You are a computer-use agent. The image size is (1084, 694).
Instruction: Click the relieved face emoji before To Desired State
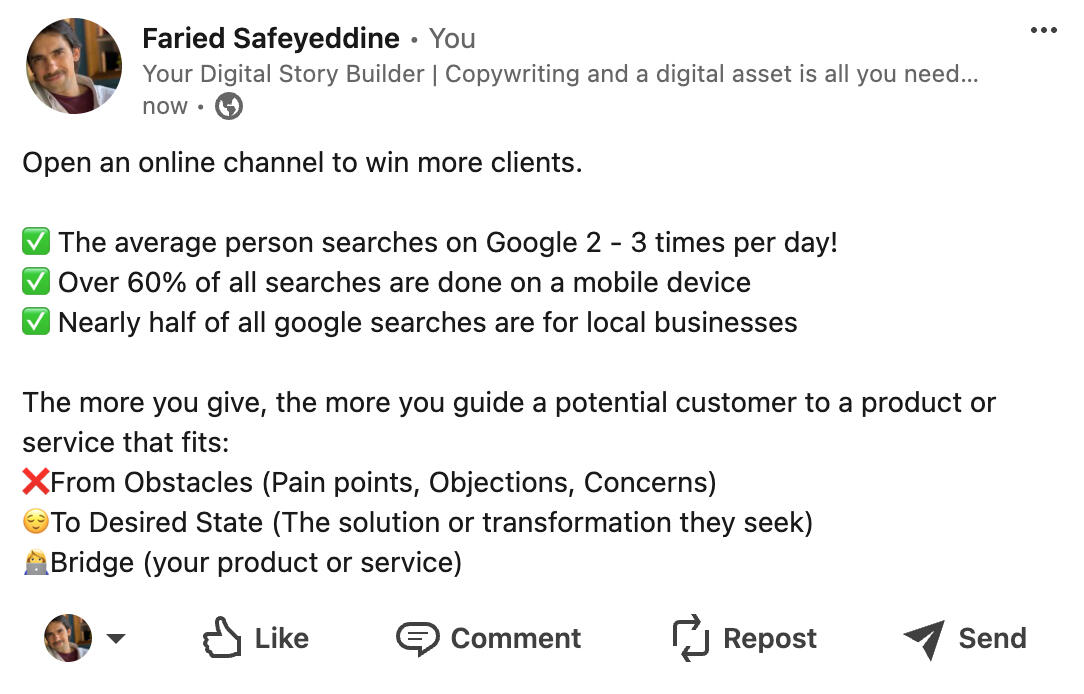coord(36,523)
